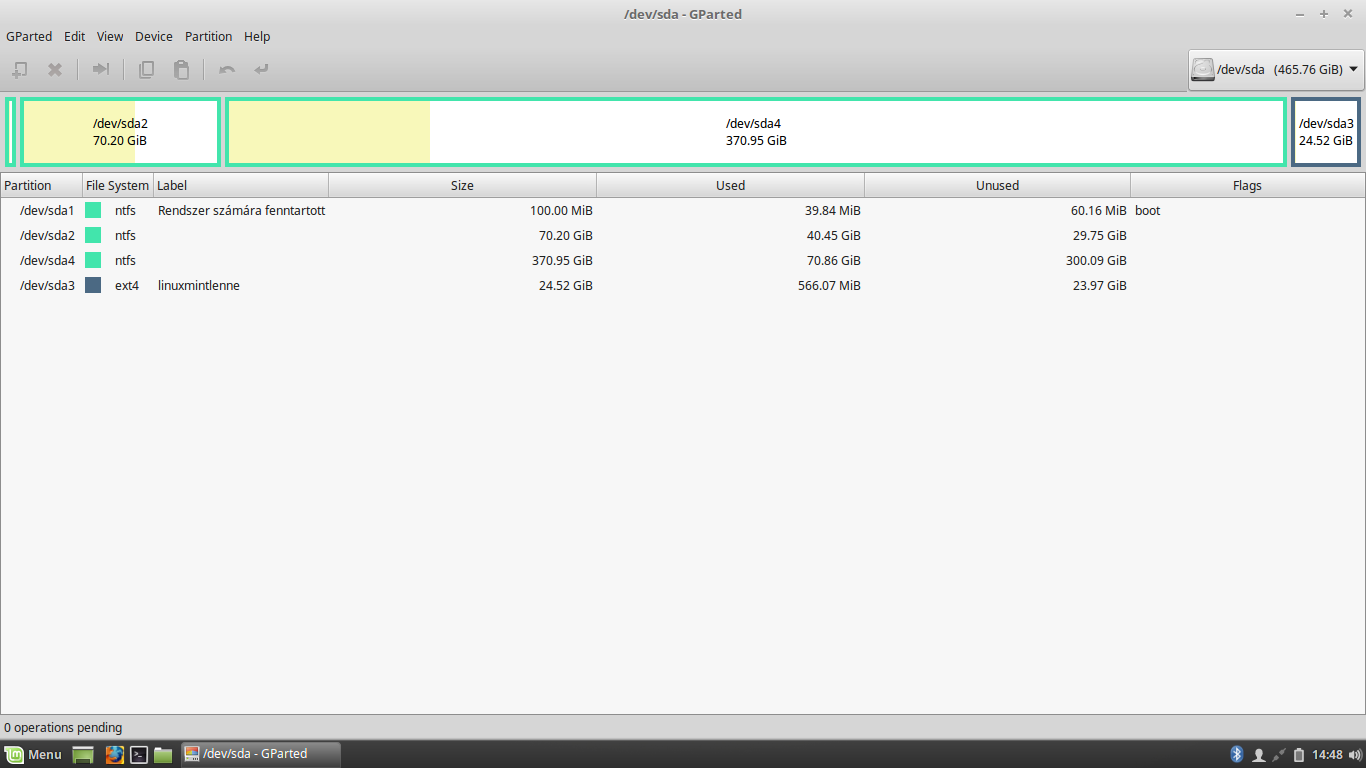Click the 40.45 GiB used value

pos(833,236)
